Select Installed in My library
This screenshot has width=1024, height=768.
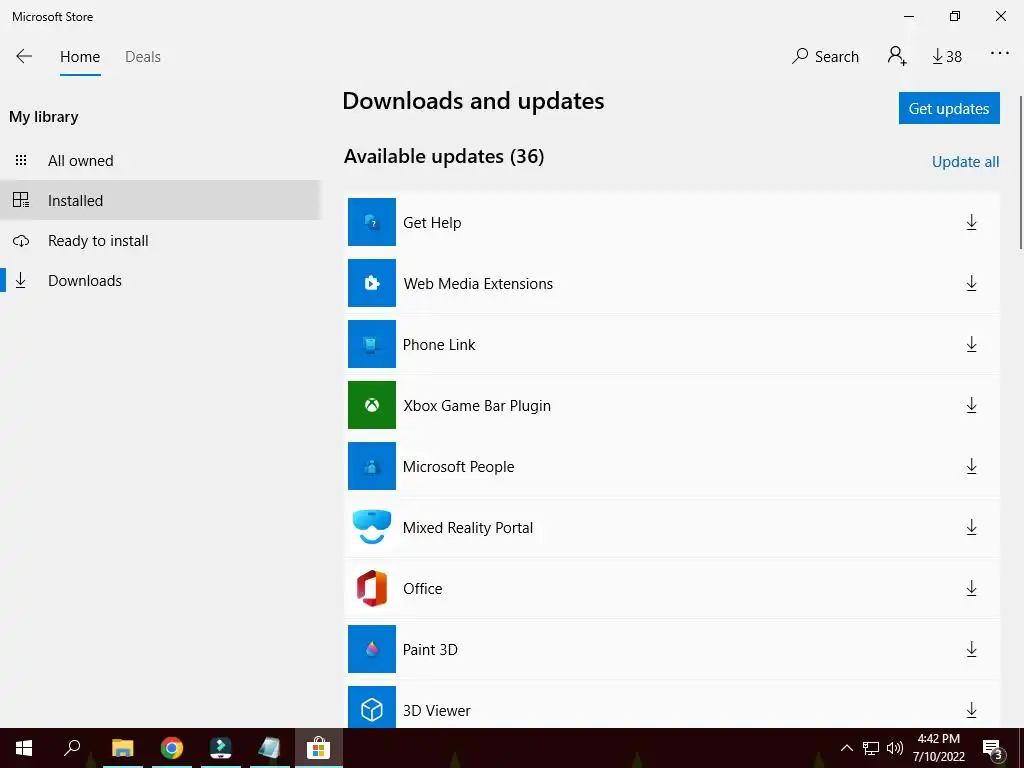click(160, 200)
